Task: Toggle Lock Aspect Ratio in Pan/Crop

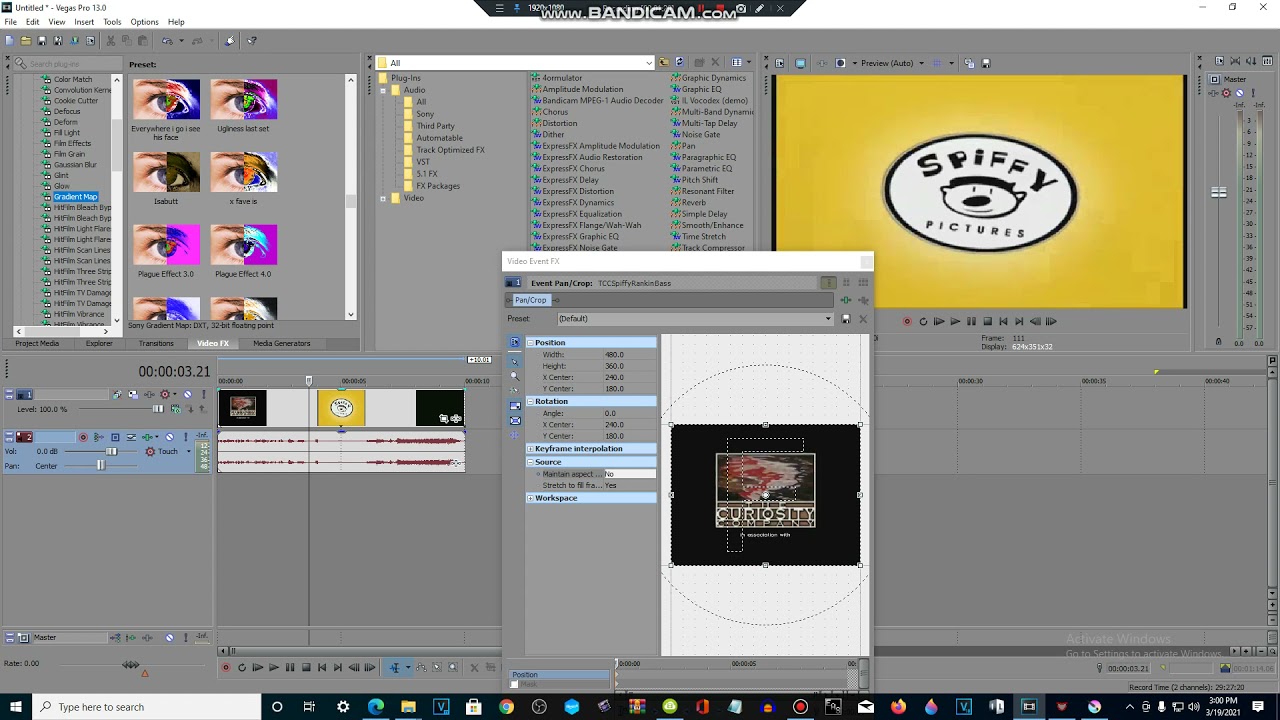Action: pyautogui.click(x=515, y=406)
